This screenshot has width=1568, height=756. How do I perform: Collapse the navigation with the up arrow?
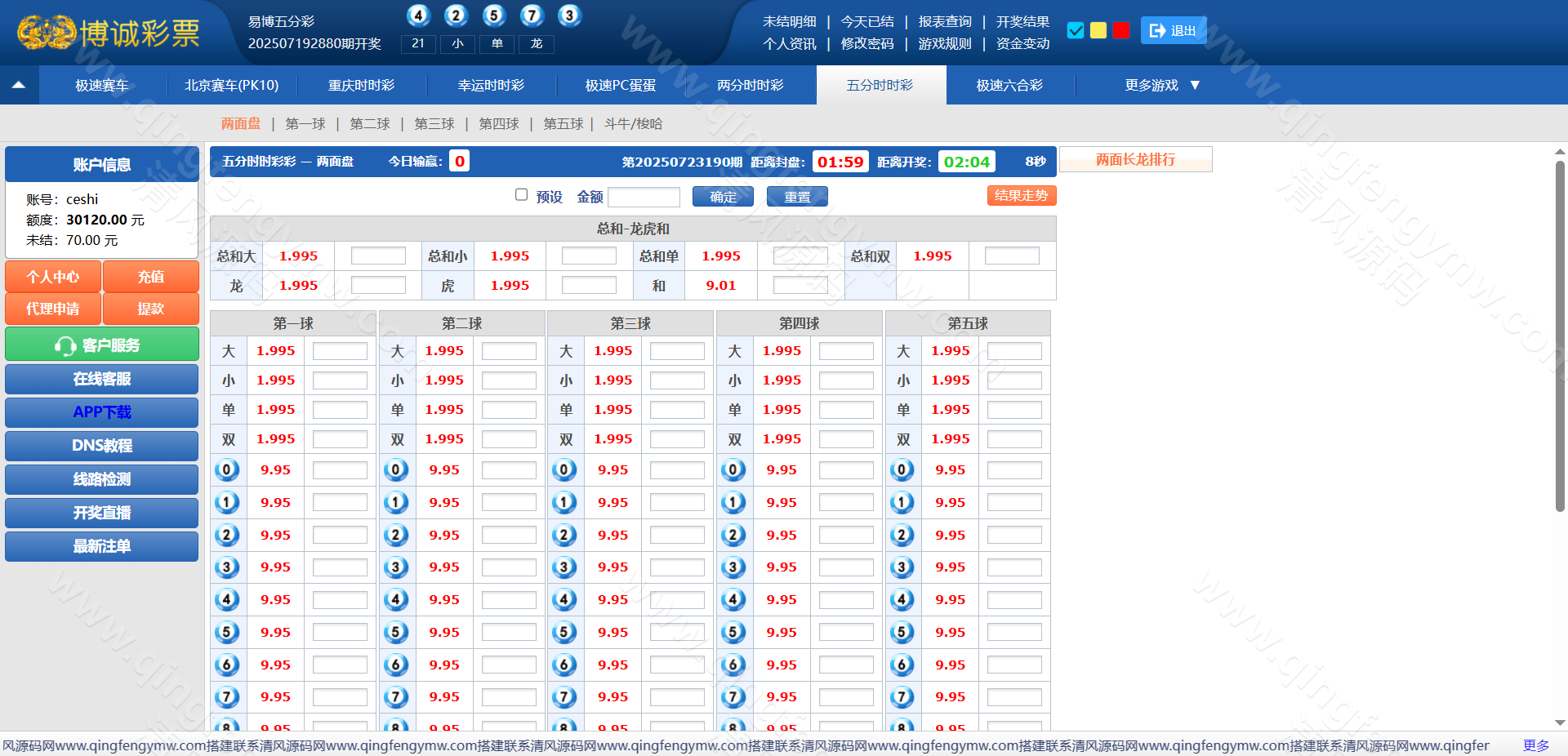tap(19, 85)
